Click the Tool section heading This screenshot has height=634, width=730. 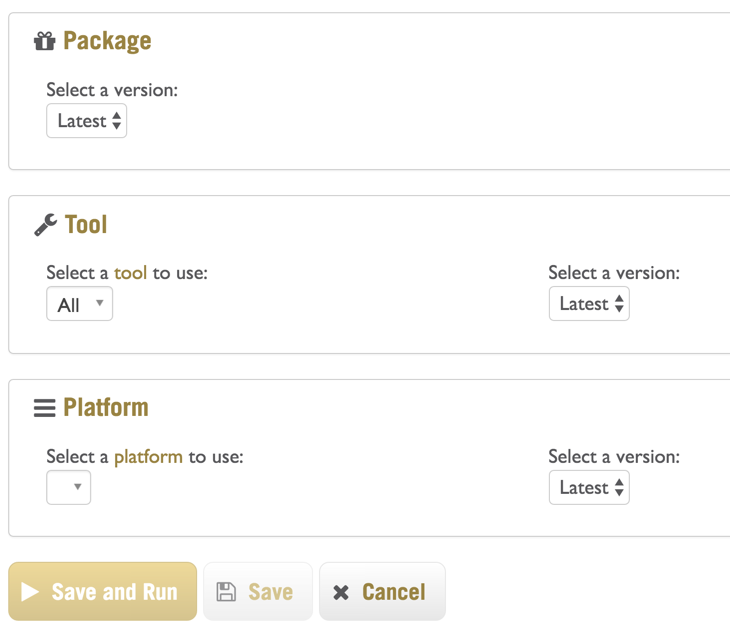tap(86, 224)
